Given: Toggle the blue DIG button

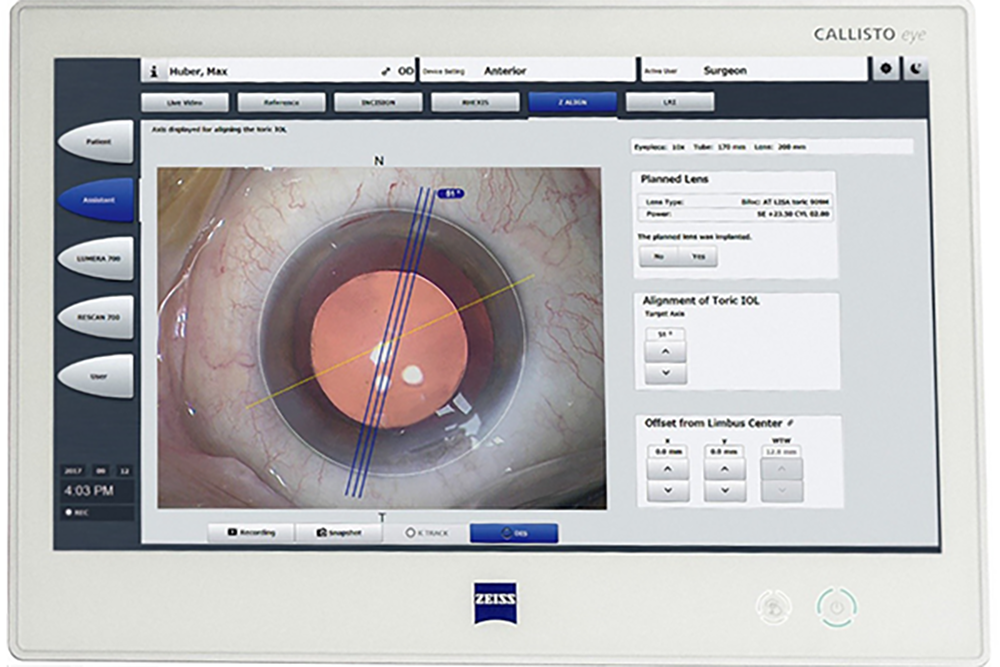Looking at the screenshot, I should pyautogui.click(x=514, y=533).
